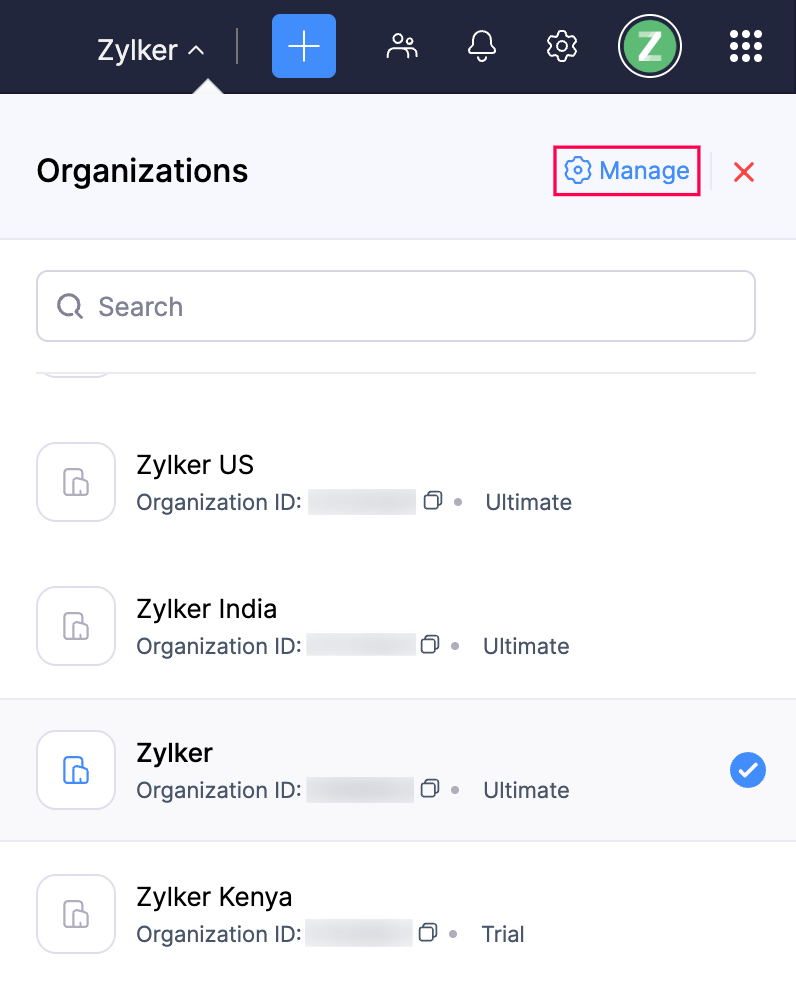The height and width of the screenshot is (1004, 796).
Task: Click the Zylker US organization icon
Action: [x=76, y=482]
